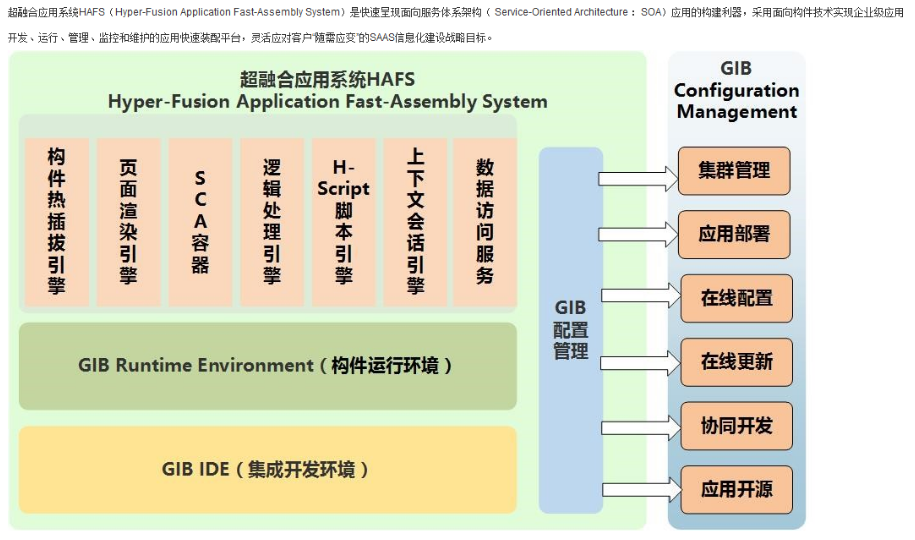Image resolution: width=915 pixels, height=540 pixels.
Task: Select the 数据访问服务 block
Action: (x=485, y=222)
